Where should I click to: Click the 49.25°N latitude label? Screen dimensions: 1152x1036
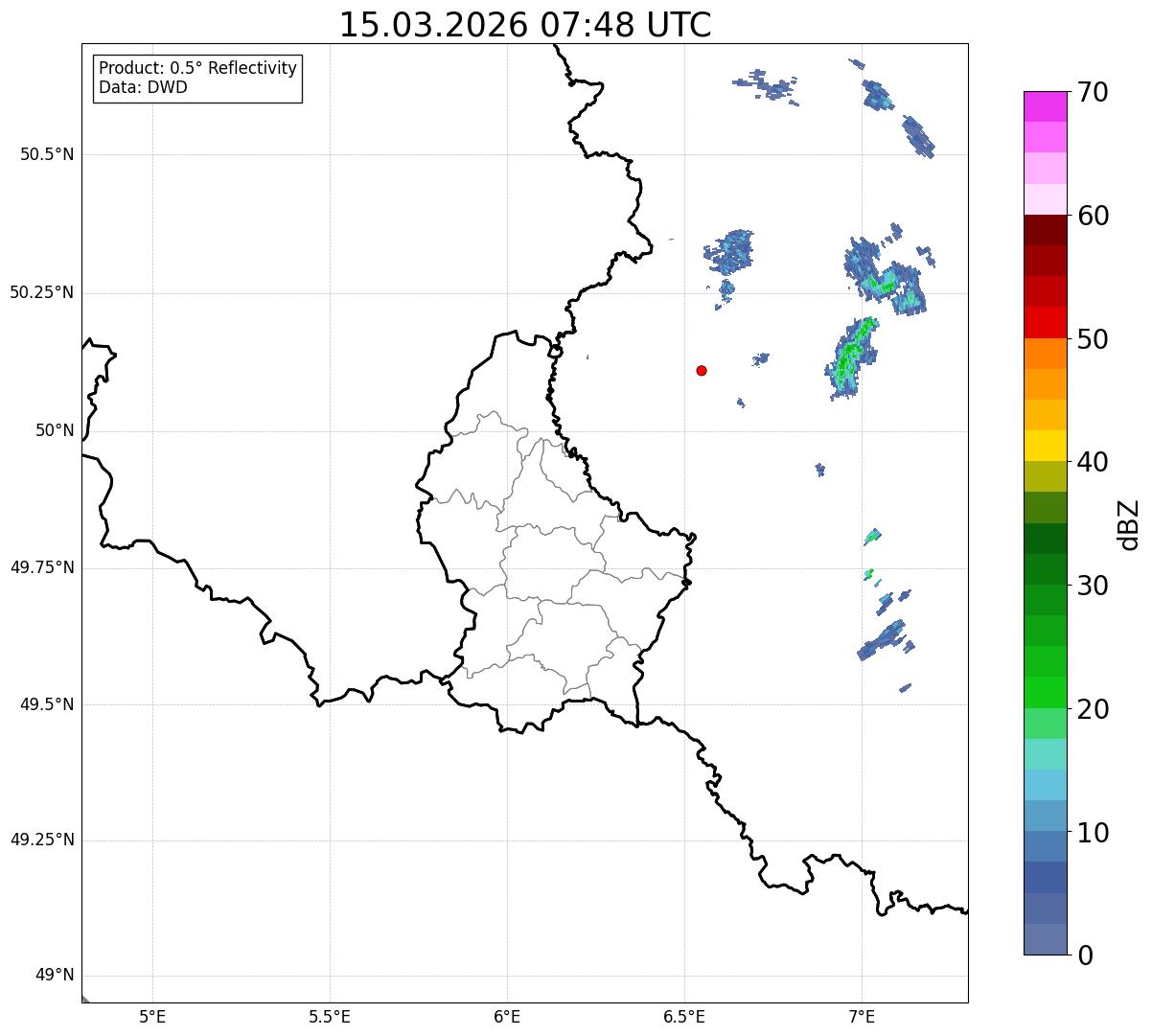coord(42,840)
